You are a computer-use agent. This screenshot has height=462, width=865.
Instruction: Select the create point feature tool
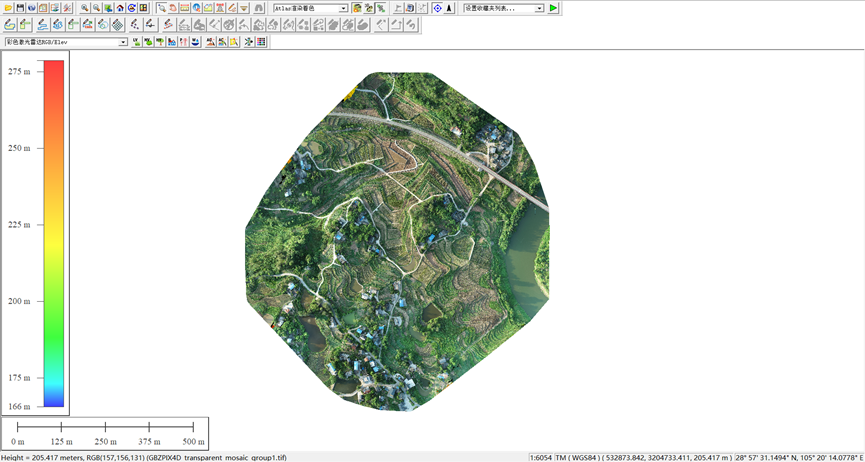[x=135, y=25]
